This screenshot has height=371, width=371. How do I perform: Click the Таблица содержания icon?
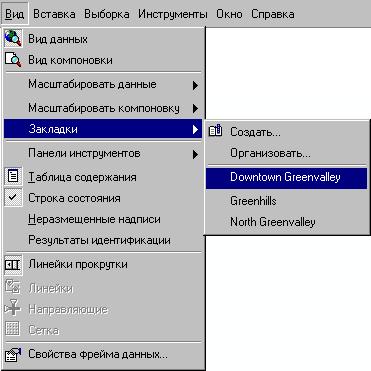(13, 176)
